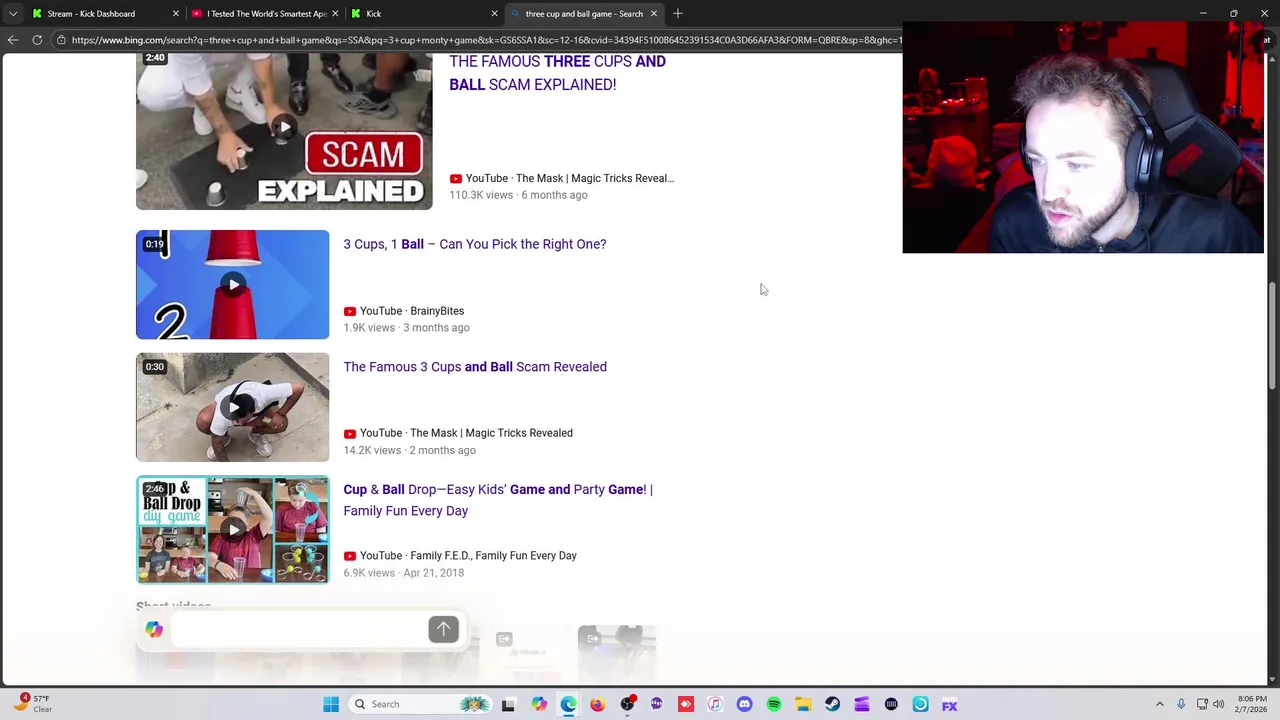
Task: Go back with the browser back arrow
Action: (13, 40)
